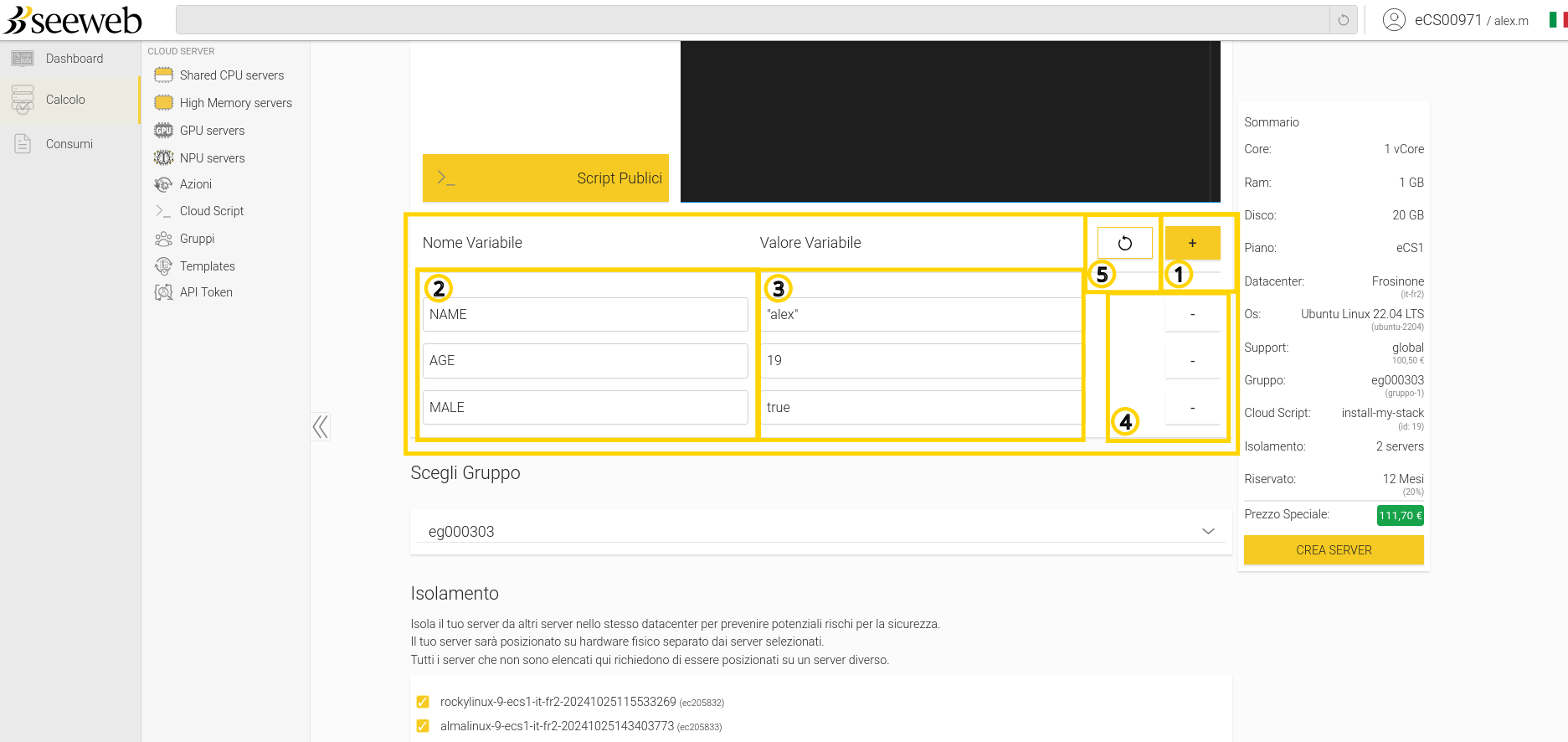
Task: Click the refresh icon in top search bar
Action: click(x=1344, y=20)
